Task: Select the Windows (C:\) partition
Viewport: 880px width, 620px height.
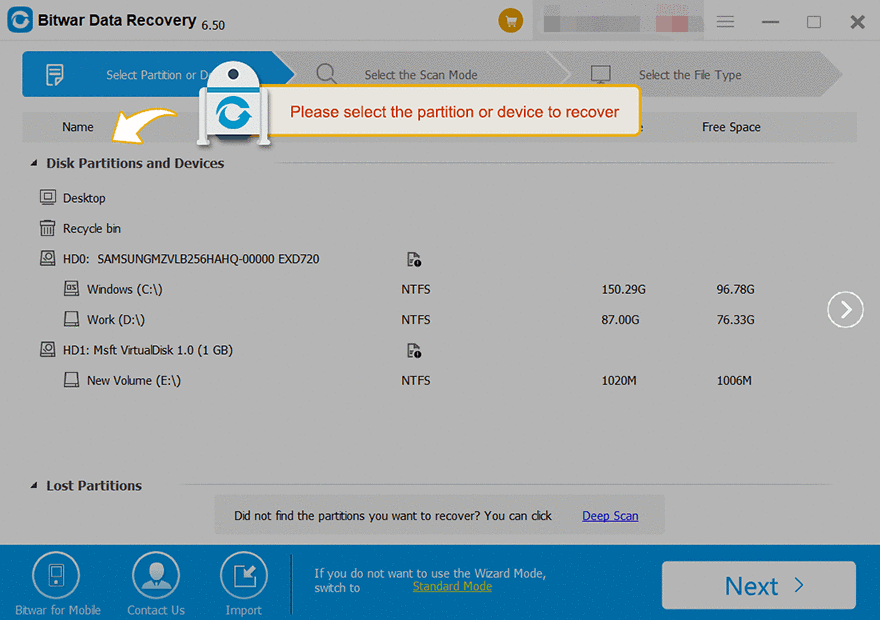Action: 124,290
